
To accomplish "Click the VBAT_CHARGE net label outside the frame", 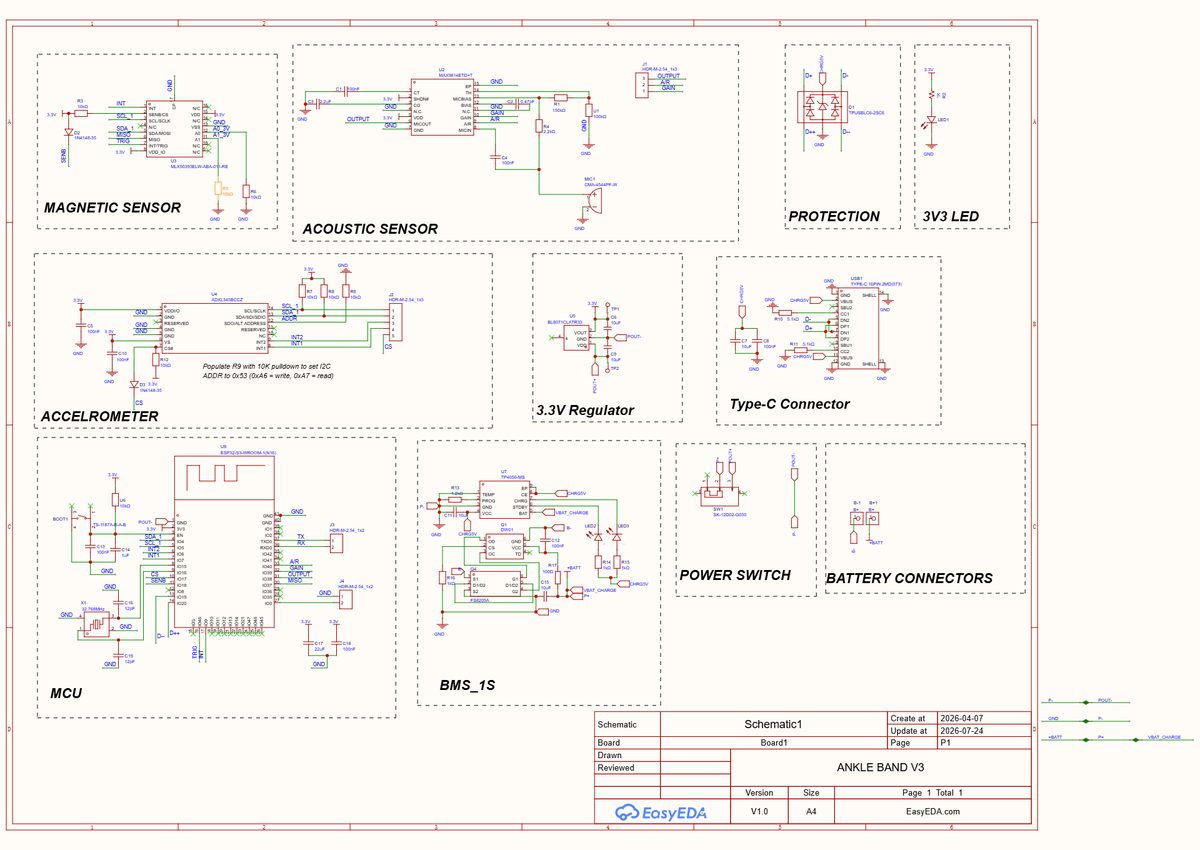I will pyautogui.click(x=1164, y=736).
